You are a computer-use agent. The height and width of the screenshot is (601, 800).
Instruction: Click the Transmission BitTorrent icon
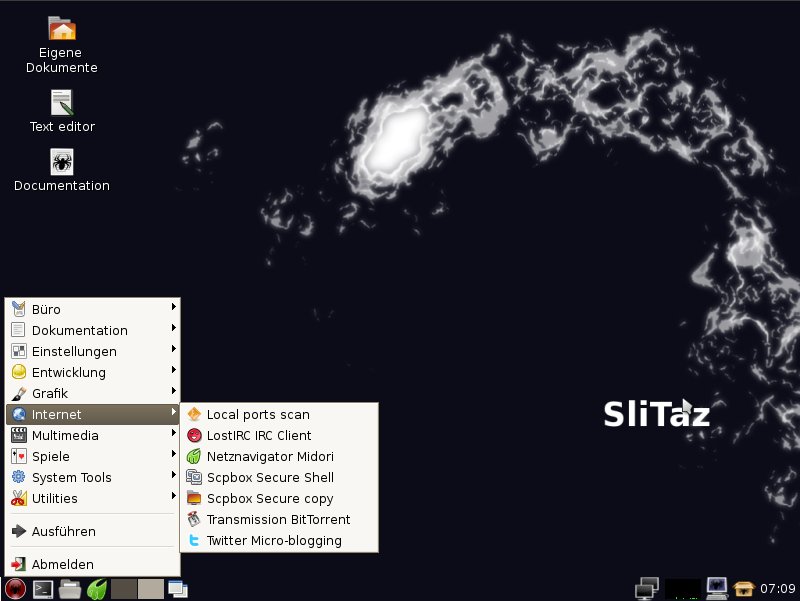click(x=194, y=519)
